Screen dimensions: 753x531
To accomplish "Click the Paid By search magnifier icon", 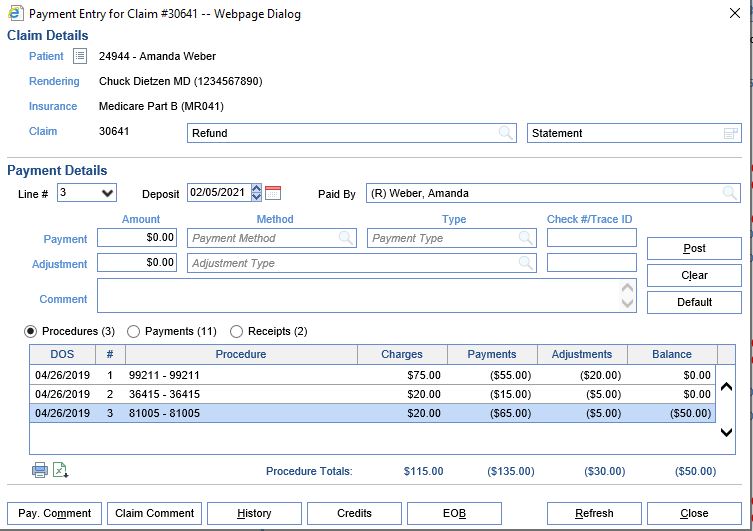I will click(x=730, y=193).
